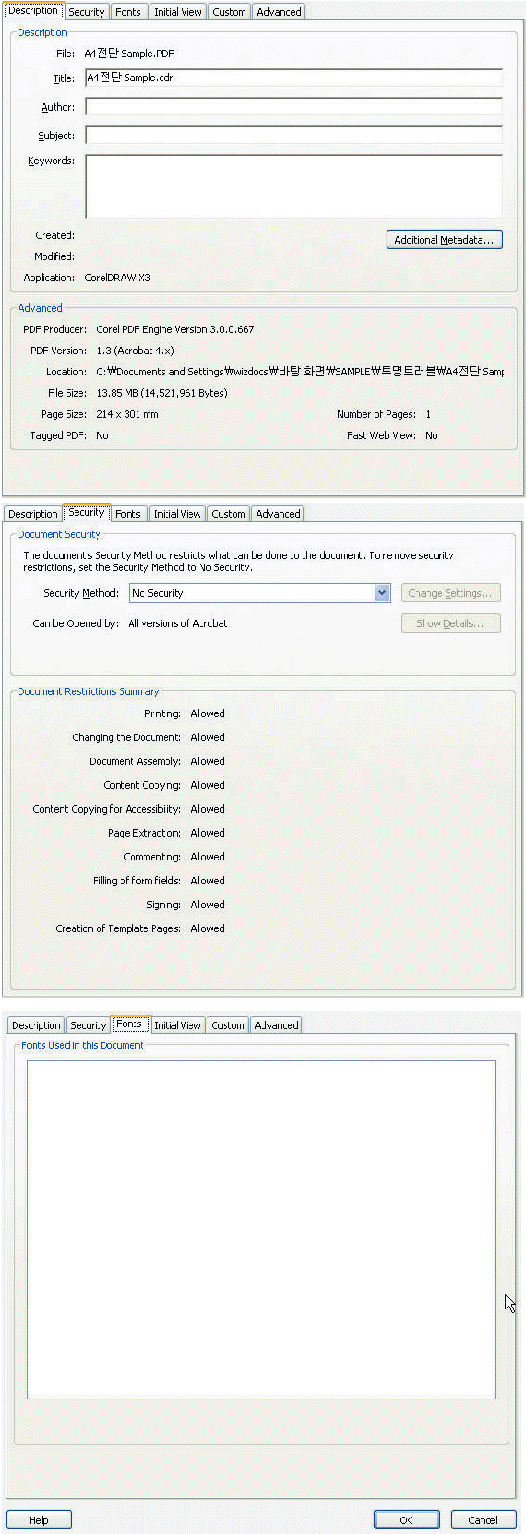527x1534 pixels.
Task: Open the Security Method dropdown showing No Security
Action: pyautogui.click(x=258, y=593)
